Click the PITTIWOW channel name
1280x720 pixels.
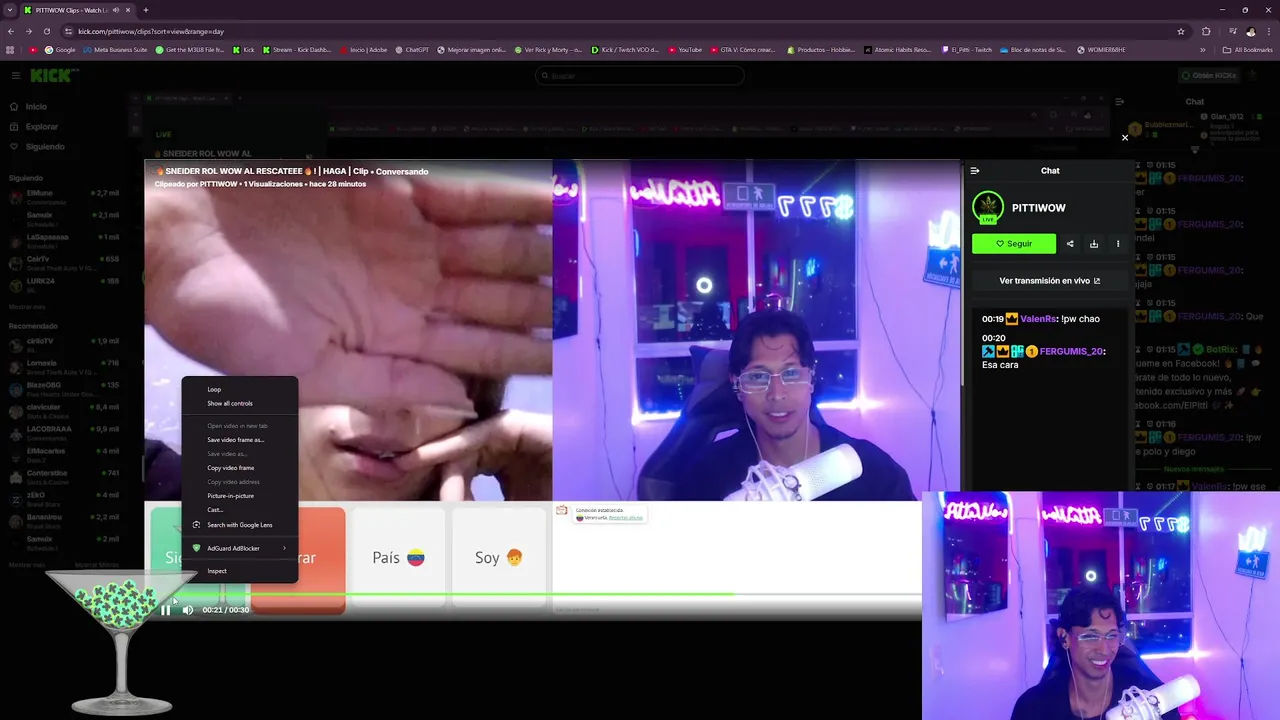click(1039, 208)
